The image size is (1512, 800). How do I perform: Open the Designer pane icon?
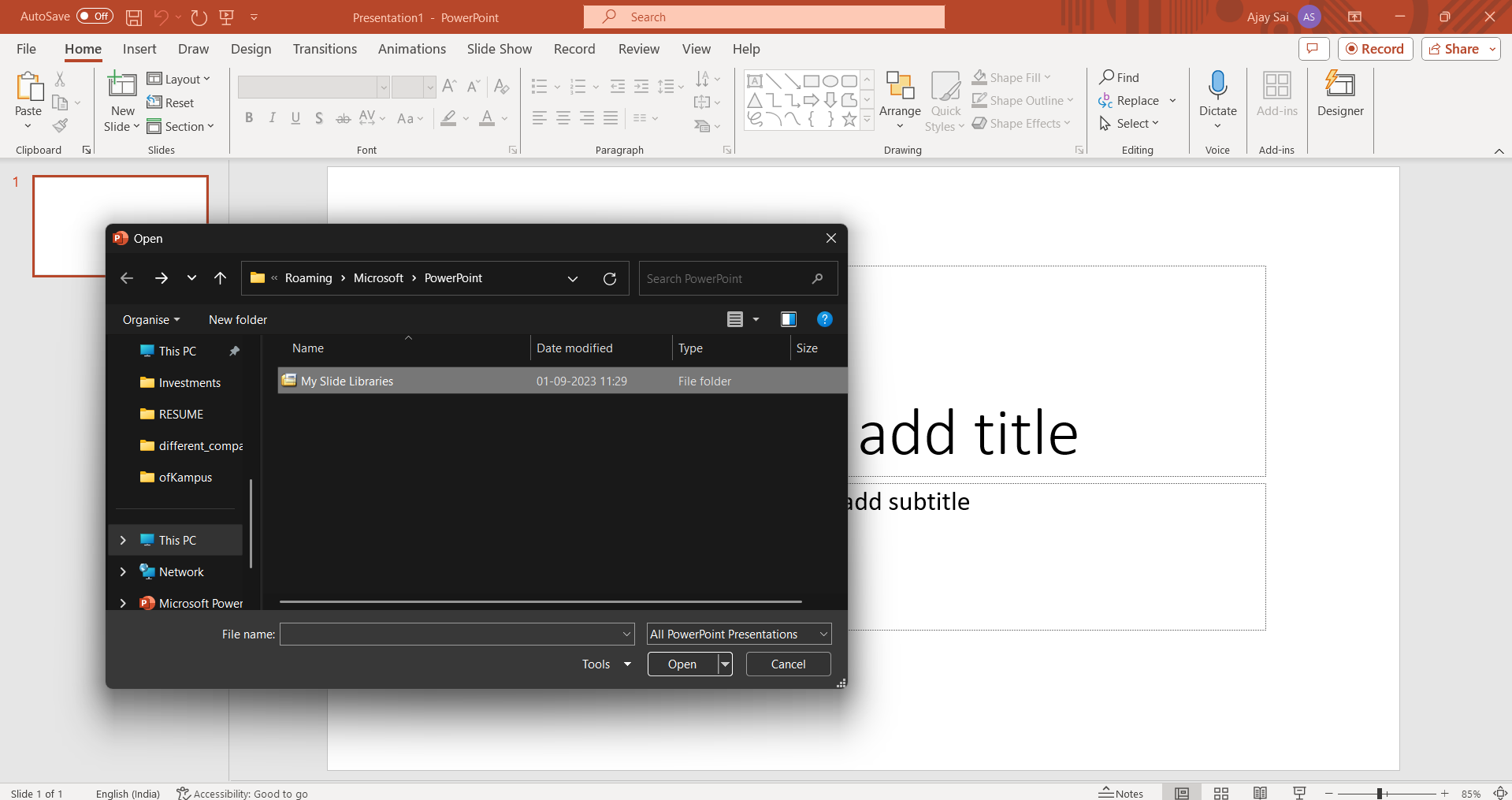tap(1339, 85)
